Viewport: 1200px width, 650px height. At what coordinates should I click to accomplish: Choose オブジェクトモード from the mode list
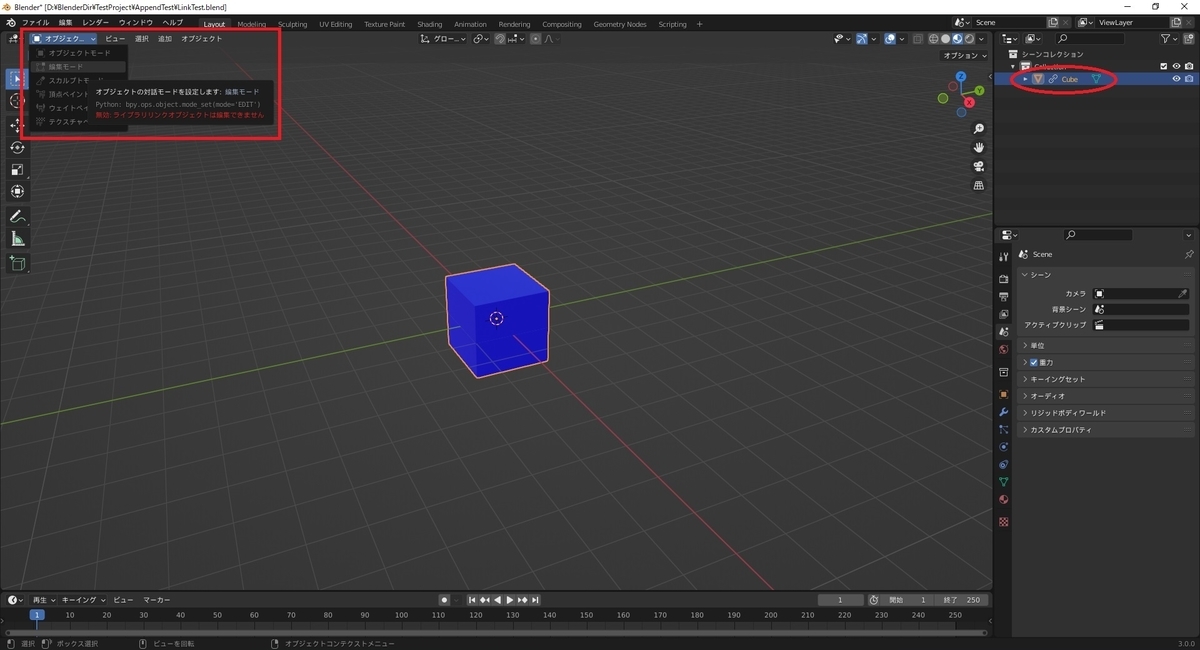click(80, 52)
